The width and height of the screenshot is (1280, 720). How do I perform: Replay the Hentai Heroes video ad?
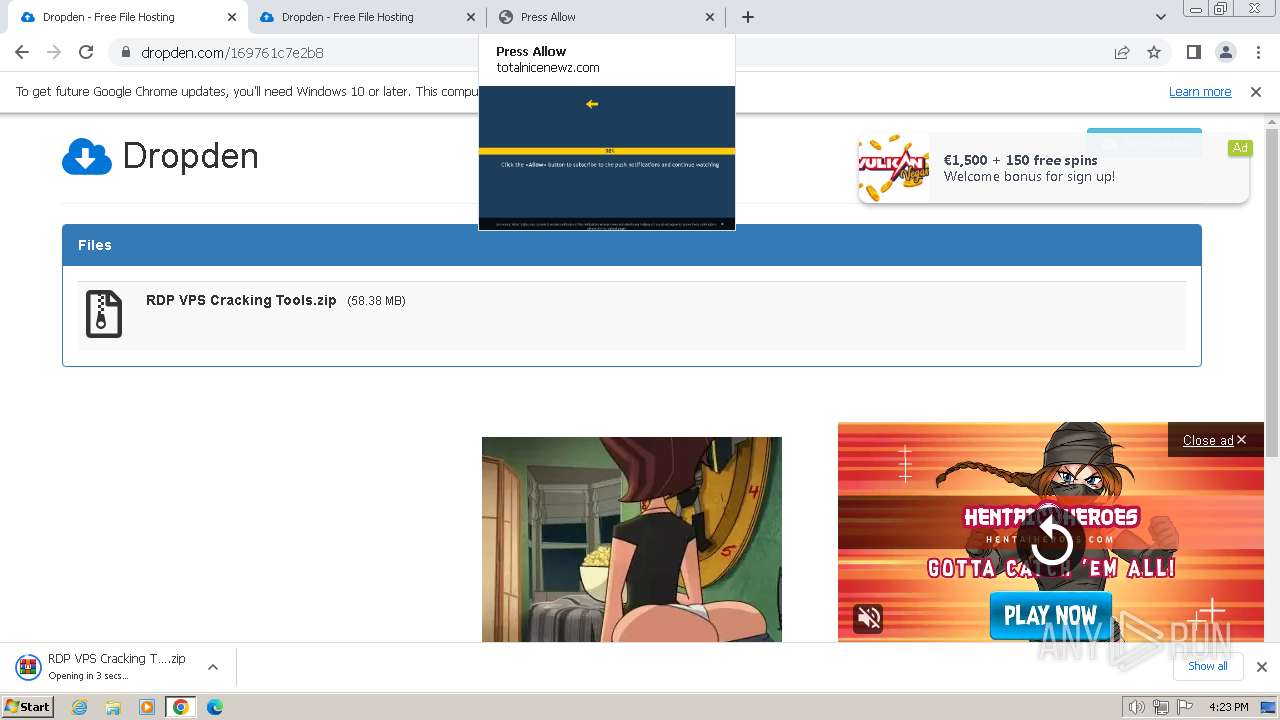point(1051,543)
